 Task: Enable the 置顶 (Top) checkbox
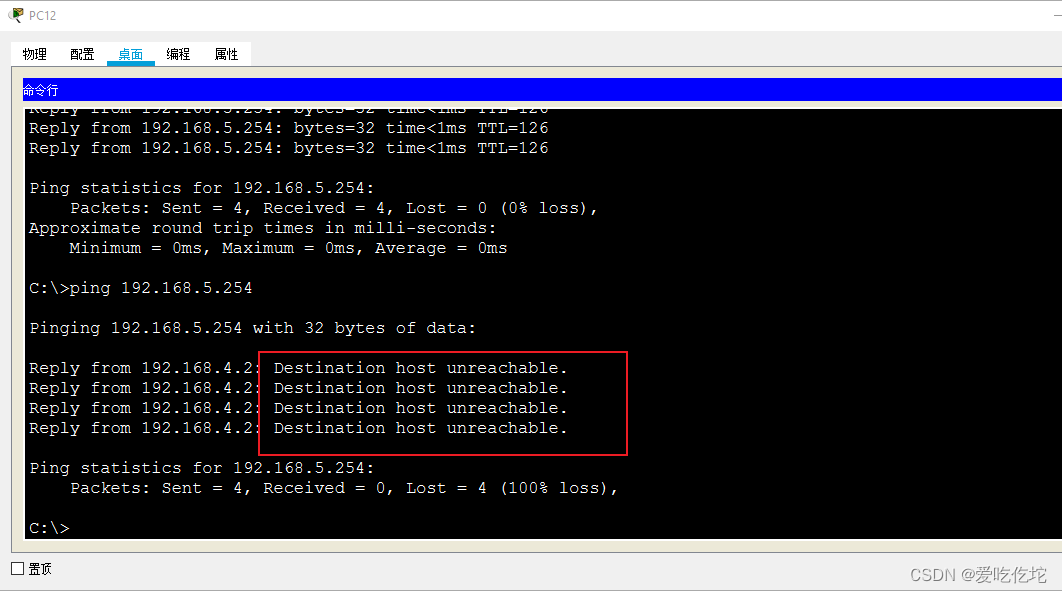pos(18,569)
